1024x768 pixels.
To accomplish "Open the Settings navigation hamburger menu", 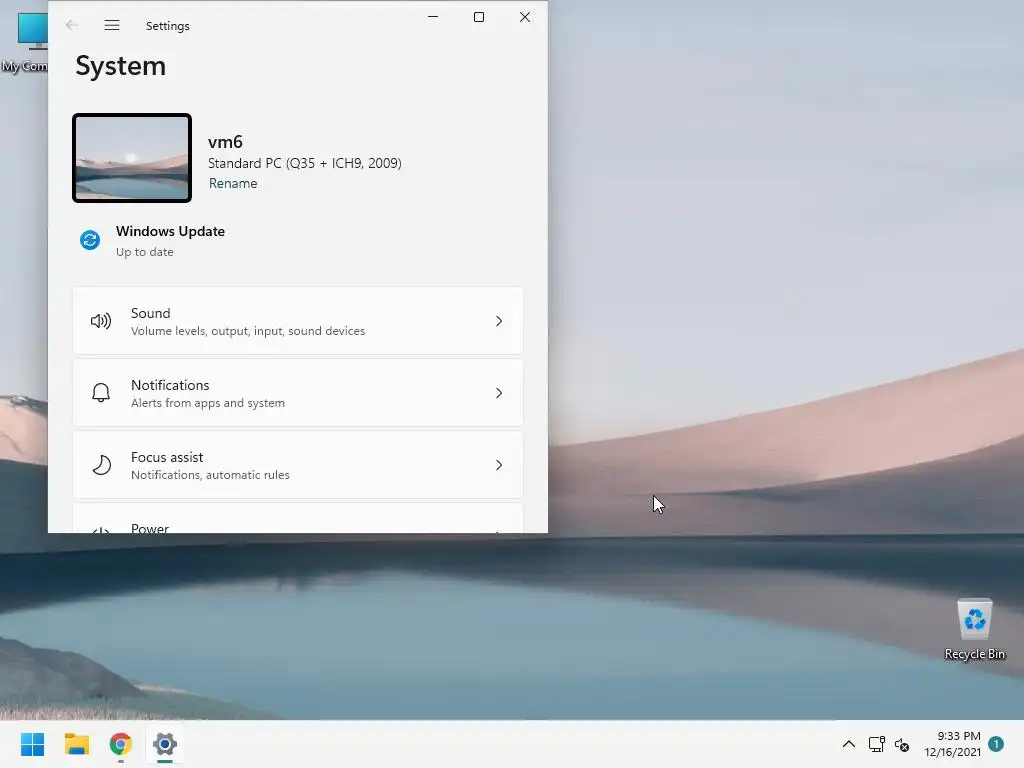I will 112,25.
